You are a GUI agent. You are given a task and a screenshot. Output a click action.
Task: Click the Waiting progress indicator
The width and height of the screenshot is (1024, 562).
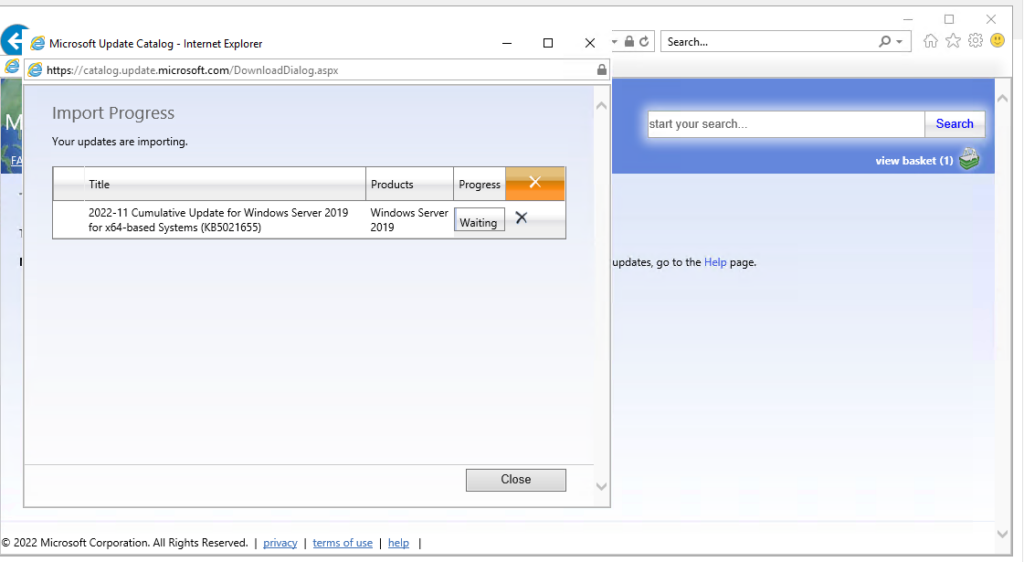[x=479, y=222]
